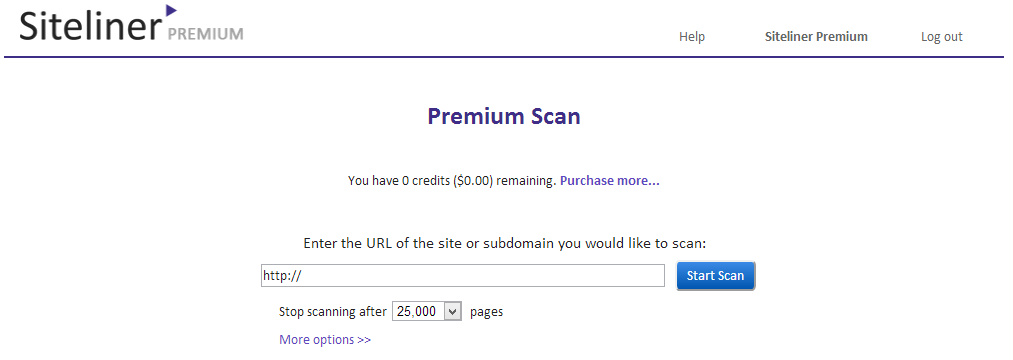This screenshot has height=360, width=1013.
Task: Start the premium scan
Action: tap(715, 275)
